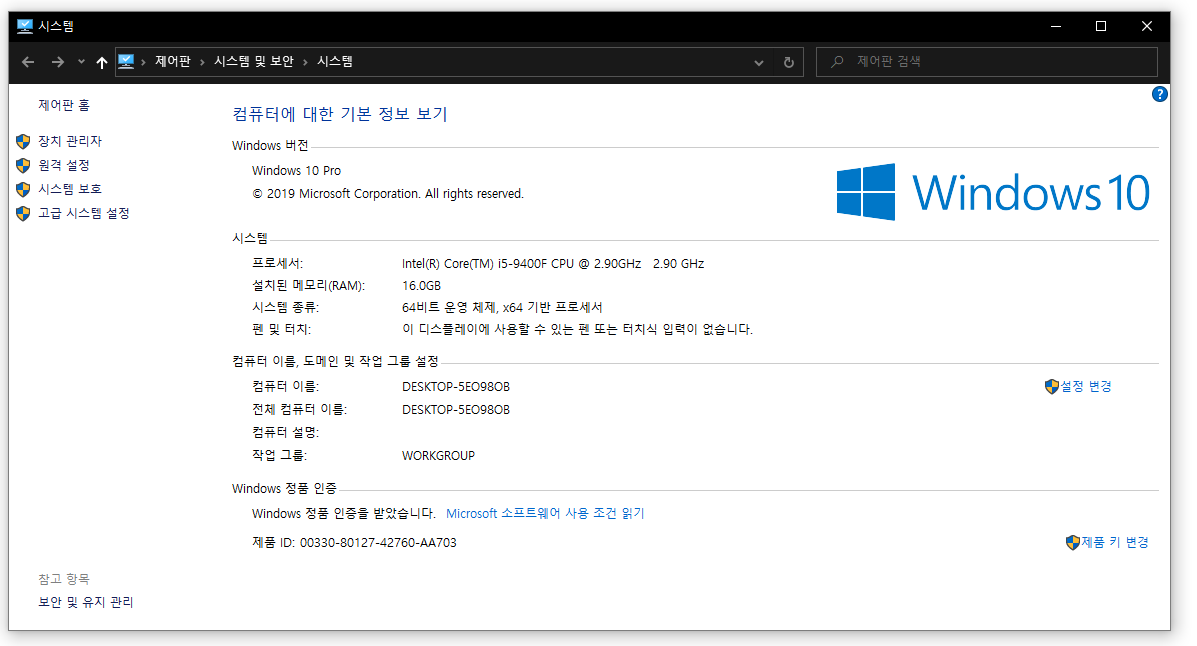This screenshot has height=646, width=1197.
Task: Click the search magnifier icon
Action: click(837, 61)
